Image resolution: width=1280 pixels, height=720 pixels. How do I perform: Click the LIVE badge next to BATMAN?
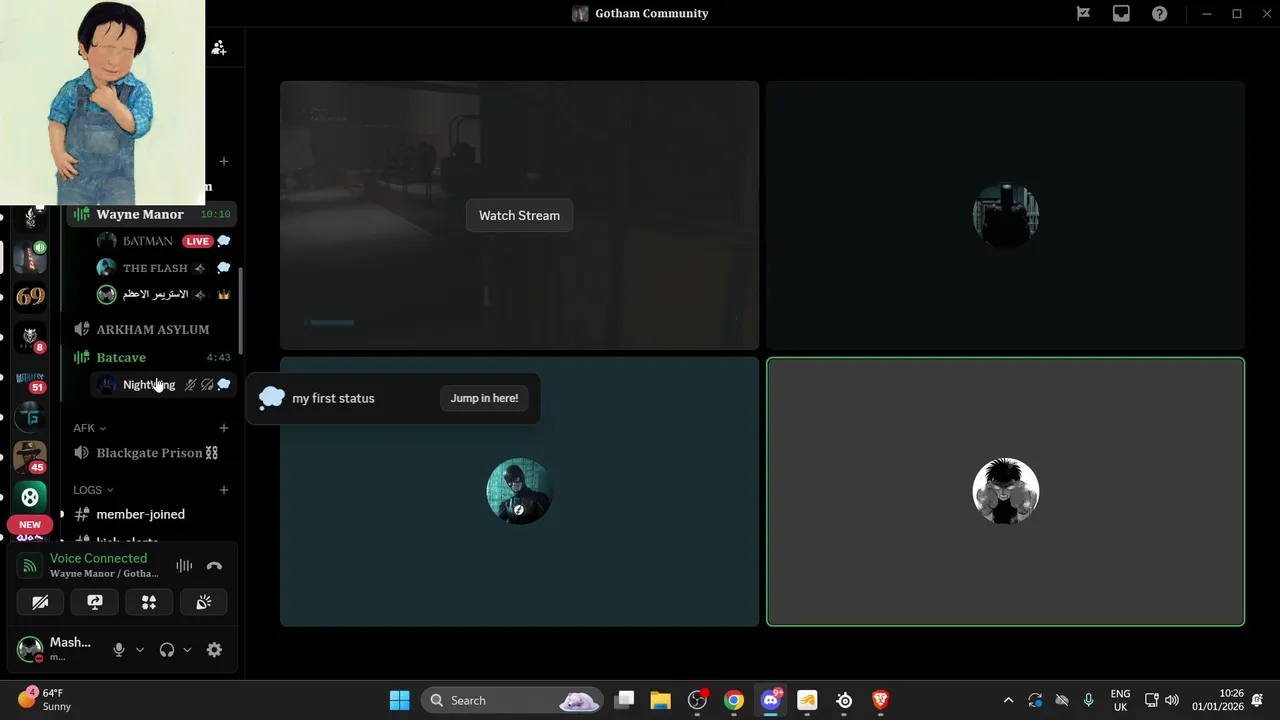[x=198, y=241]
